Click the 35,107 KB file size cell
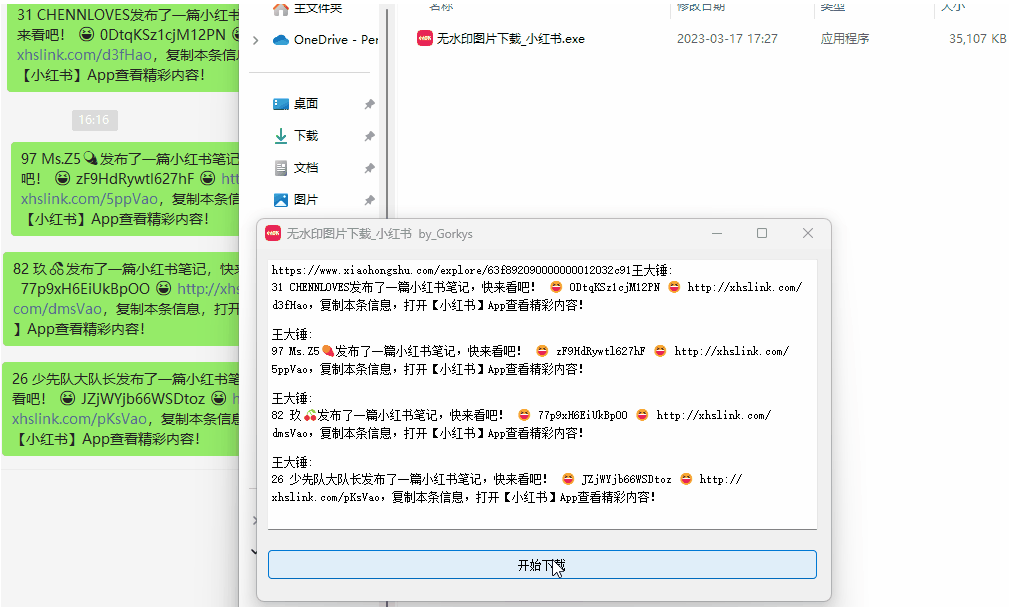 click(977, 39)
